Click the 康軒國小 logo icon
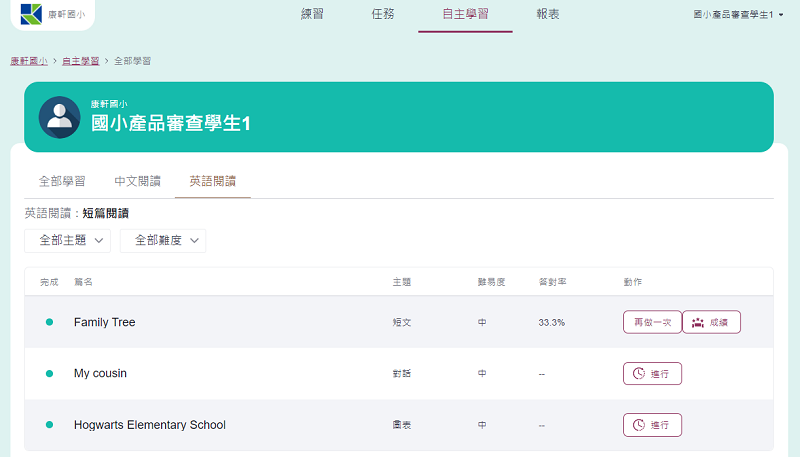Viewport: 800px width, 457px height. click(x=32, y=14)
